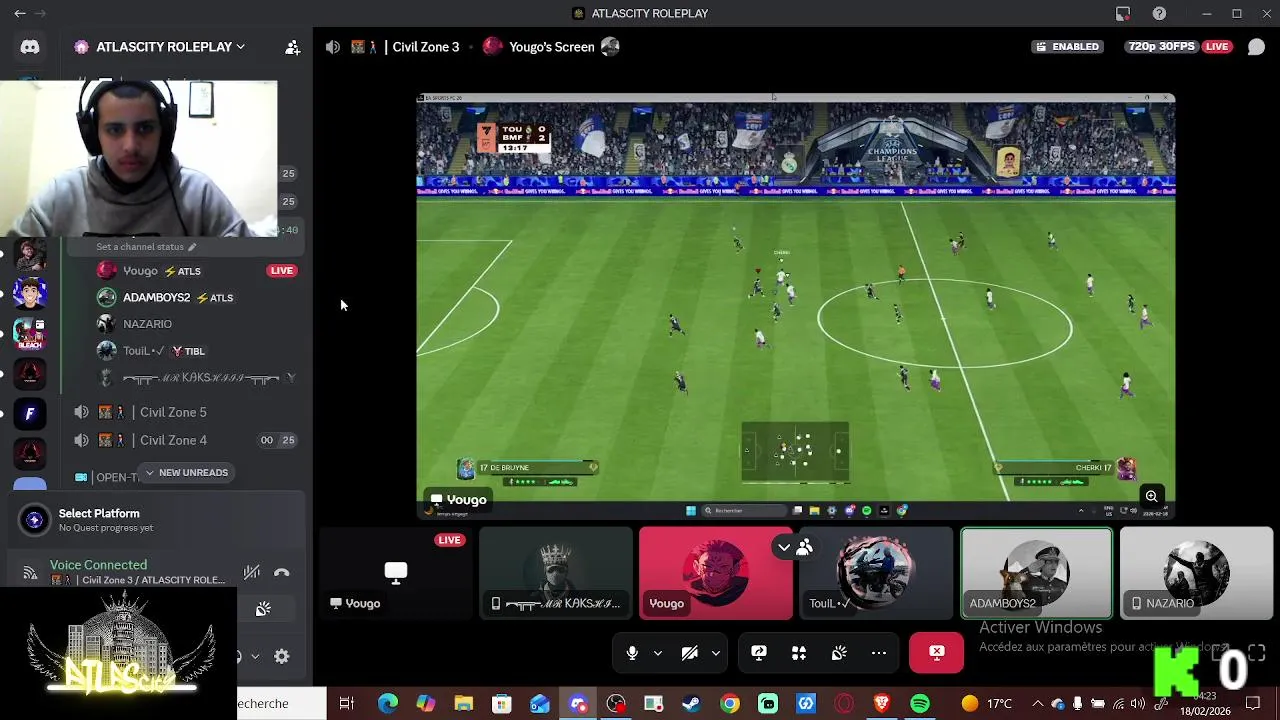The width and height of the screenshot is (1280, 720).
Task: Focus TouiL participant tile
Action: click(x=876, y=573)
